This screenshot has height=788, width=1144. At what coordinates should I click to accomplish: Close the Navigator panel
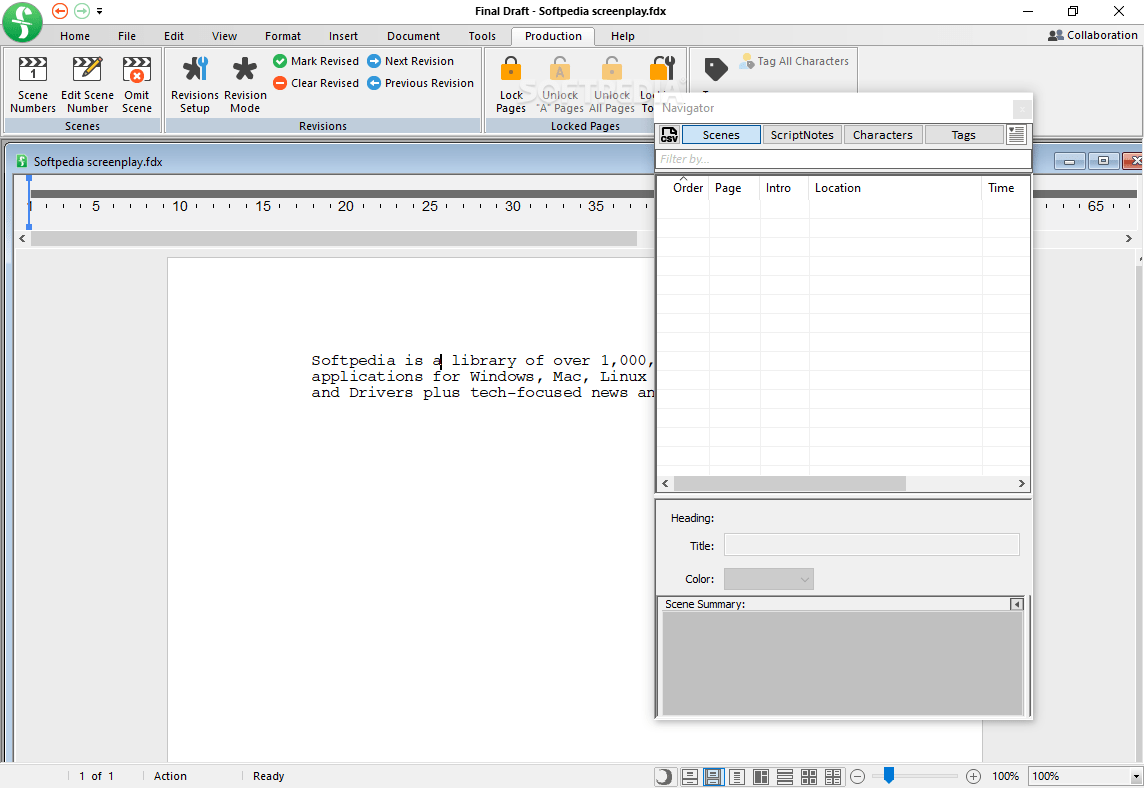[1022, 109]
